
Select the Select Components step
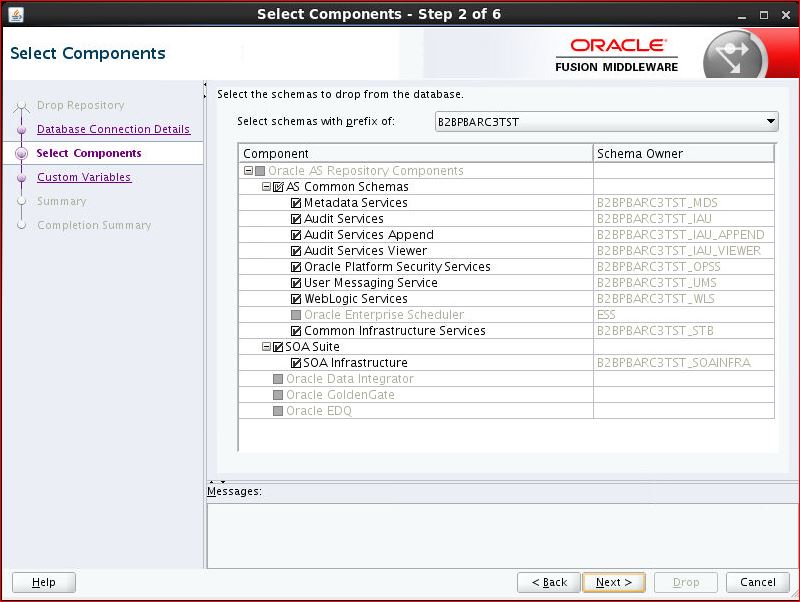pos(89,154)
